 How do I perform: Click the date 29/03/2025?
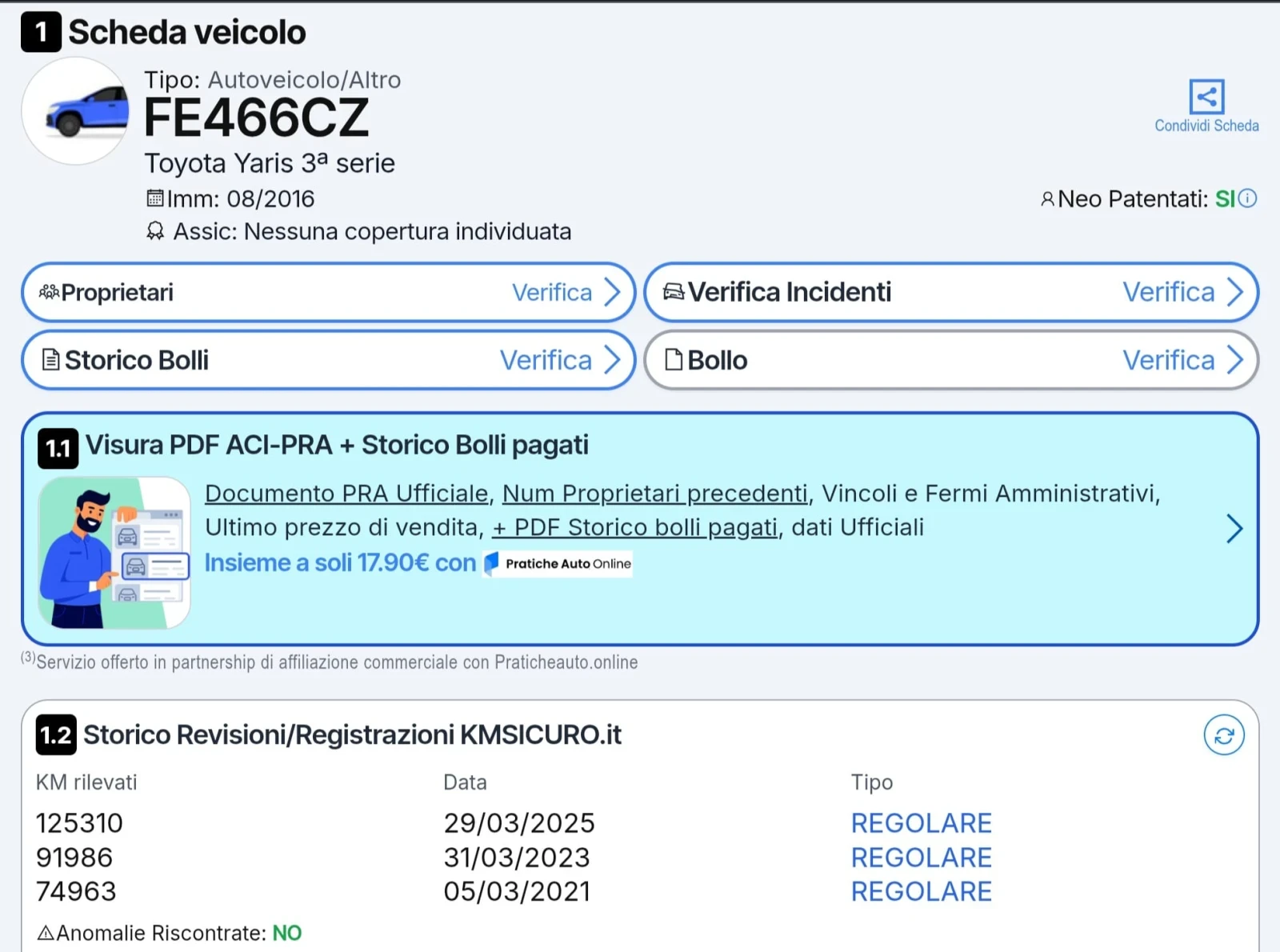(519, 823)
